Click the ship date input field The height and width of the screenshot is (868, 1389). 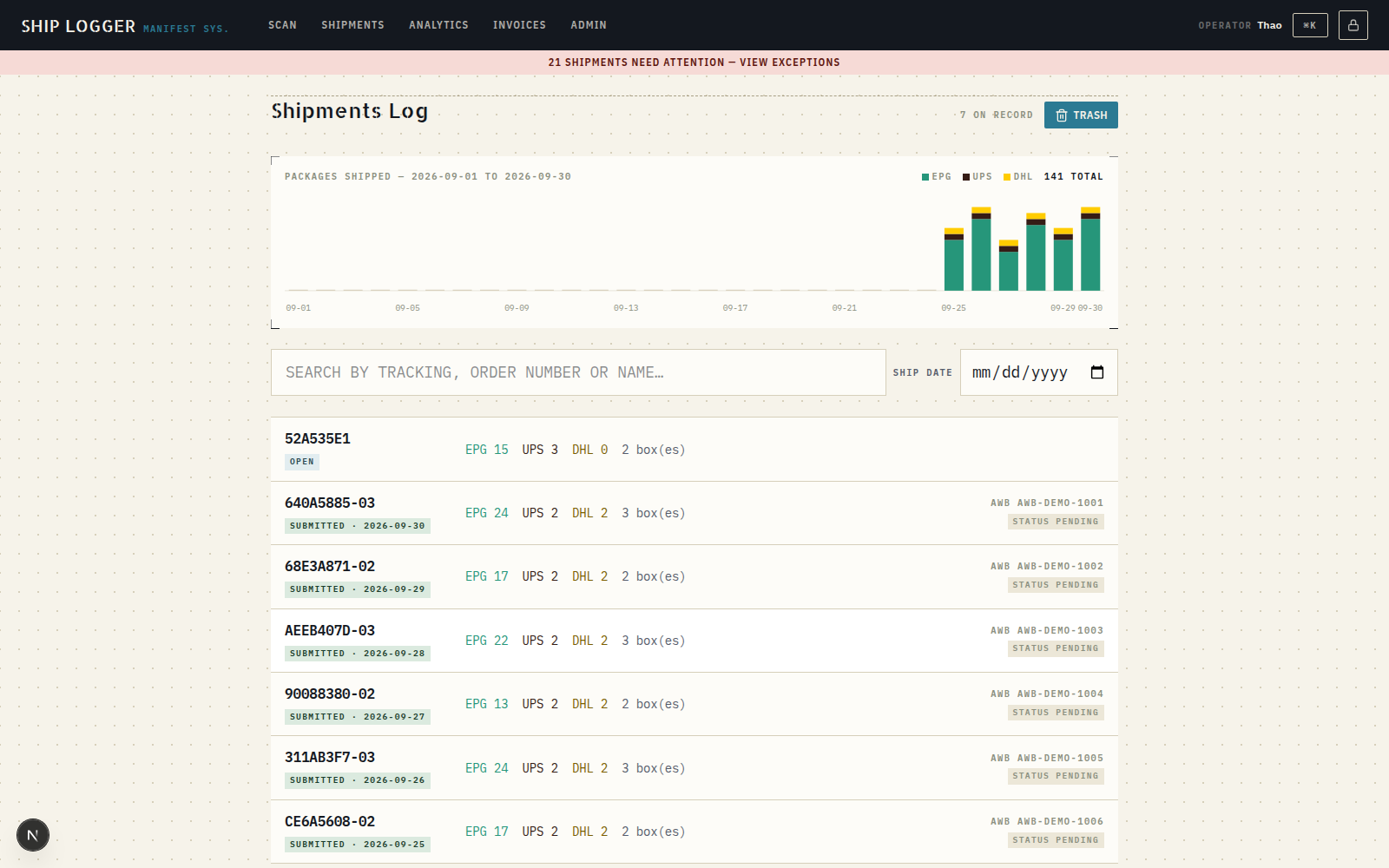(1038, 372)
